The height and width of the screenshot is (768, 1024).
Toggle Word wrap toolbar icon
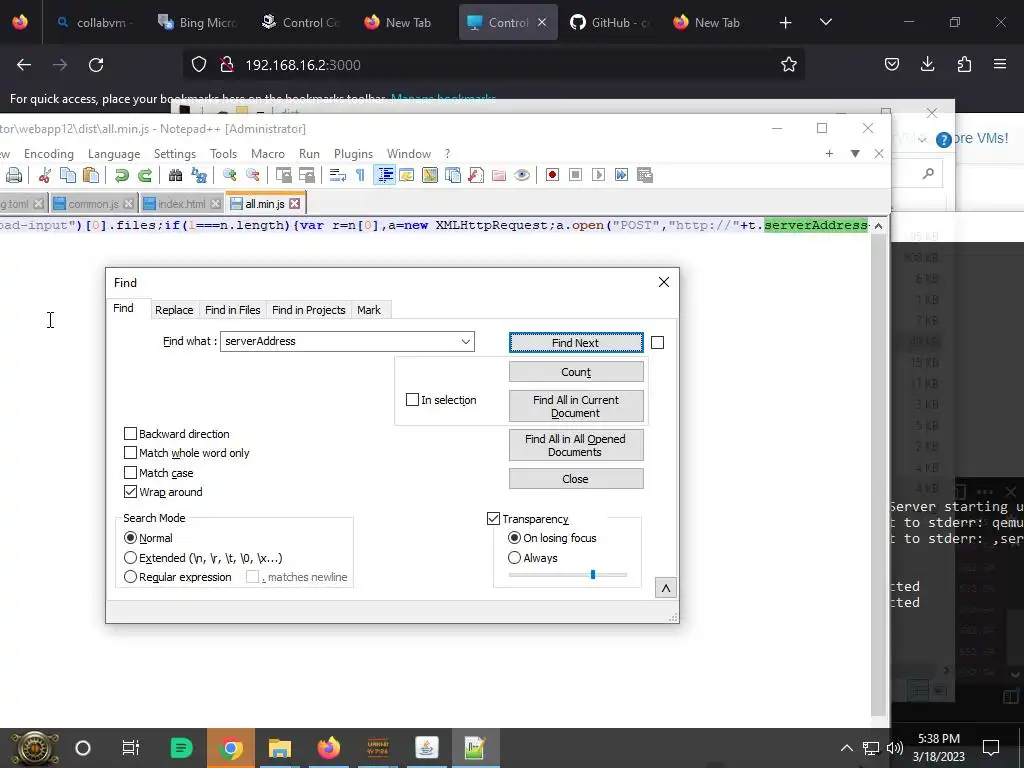click(x=338, y=175)
